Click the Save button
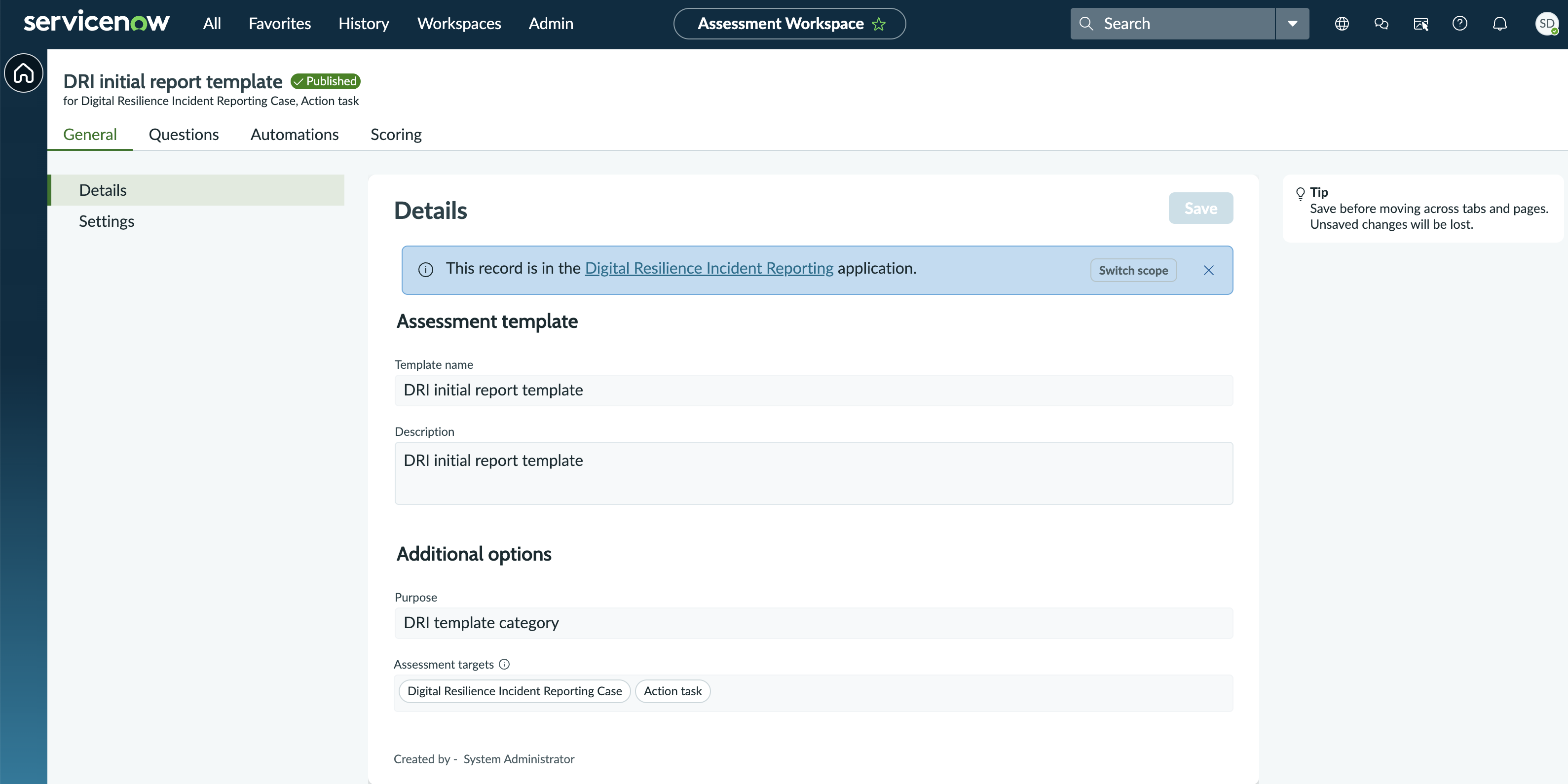The image size is (1568, 784). [x=1200, y=209]
